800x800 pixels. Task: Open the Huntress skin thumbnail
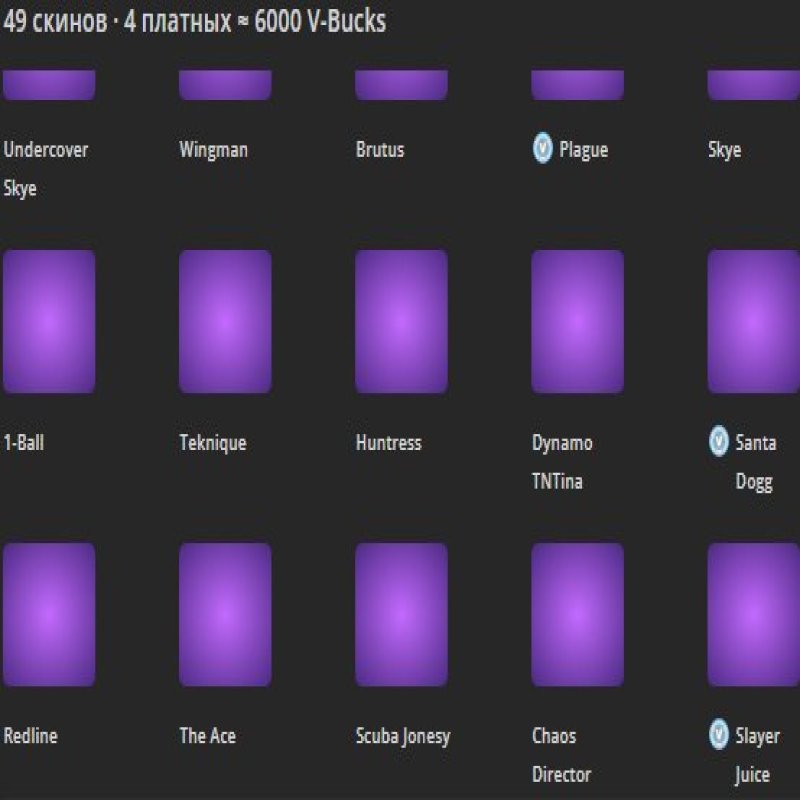tap(400, 320)
